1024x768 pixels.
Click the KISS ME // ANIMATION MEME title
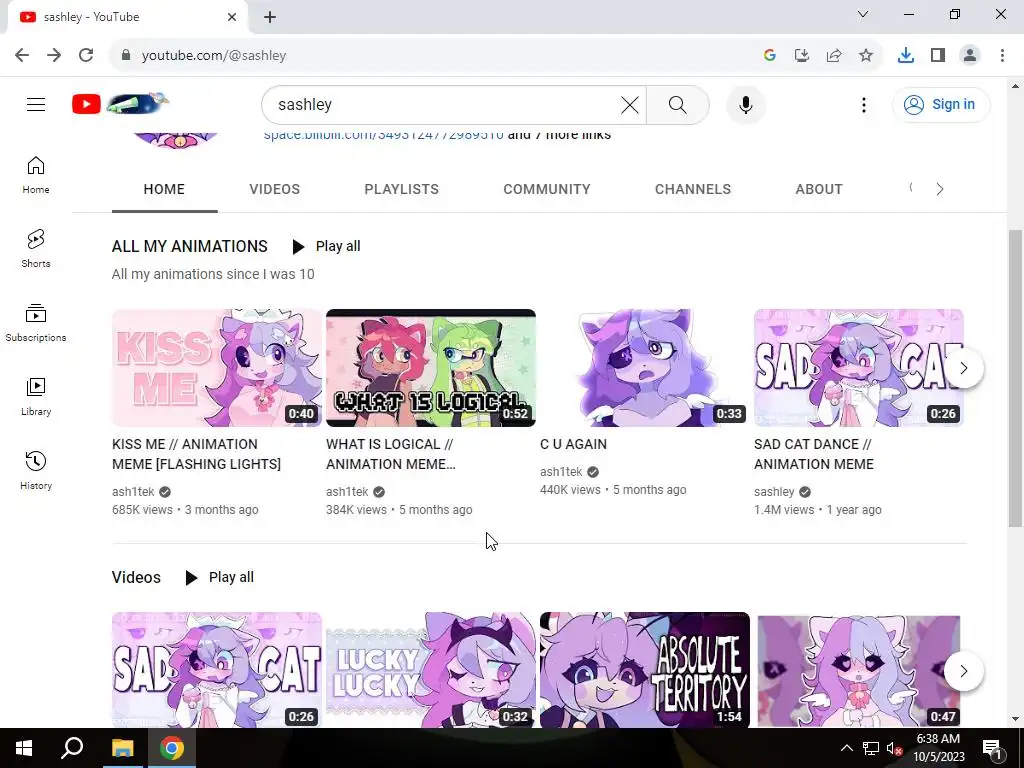196,454
